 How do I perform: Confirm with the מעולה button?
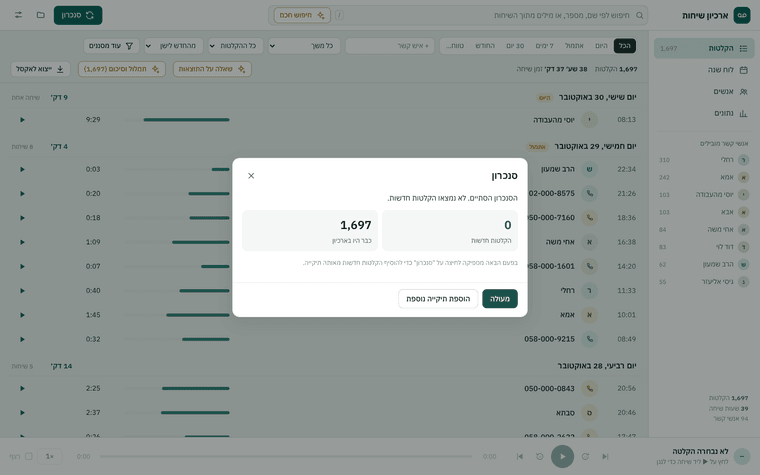pyautogui.click(x=500, y=299)
